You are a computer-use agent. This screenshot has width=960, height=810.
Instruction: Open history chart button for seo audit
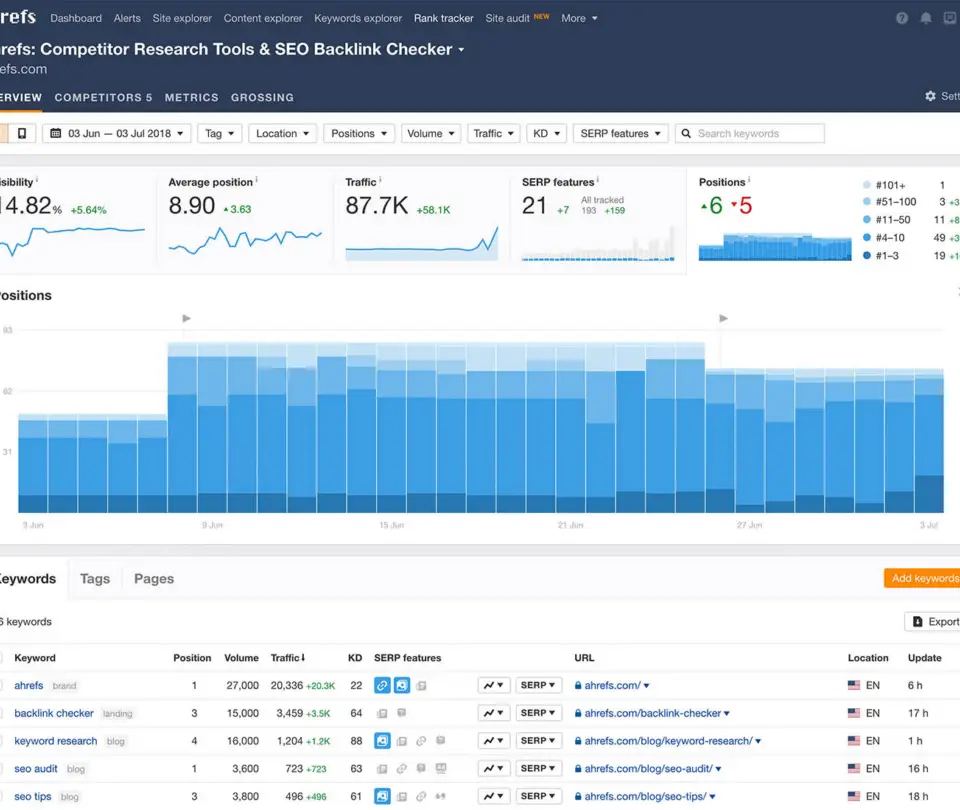493,768
